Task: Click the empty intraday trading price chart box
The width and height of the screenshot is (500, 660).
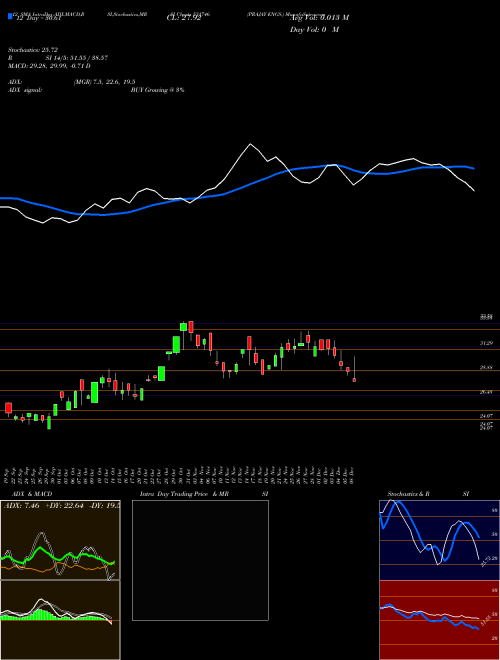Action: [x=200, y=560]
